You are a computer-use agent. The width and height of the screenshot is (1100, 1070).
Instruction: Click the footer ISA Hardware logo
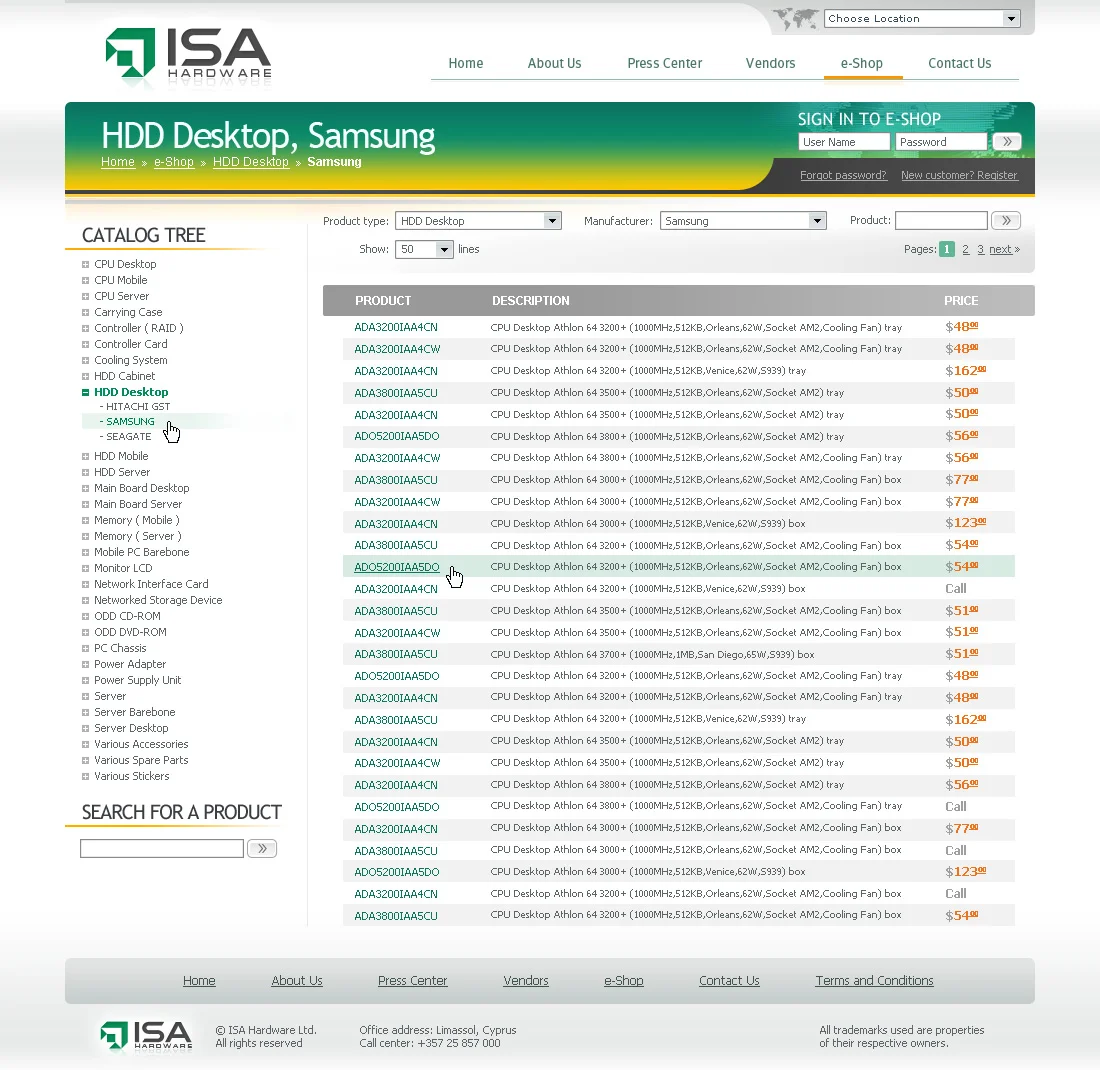[x=146, y=1035]
